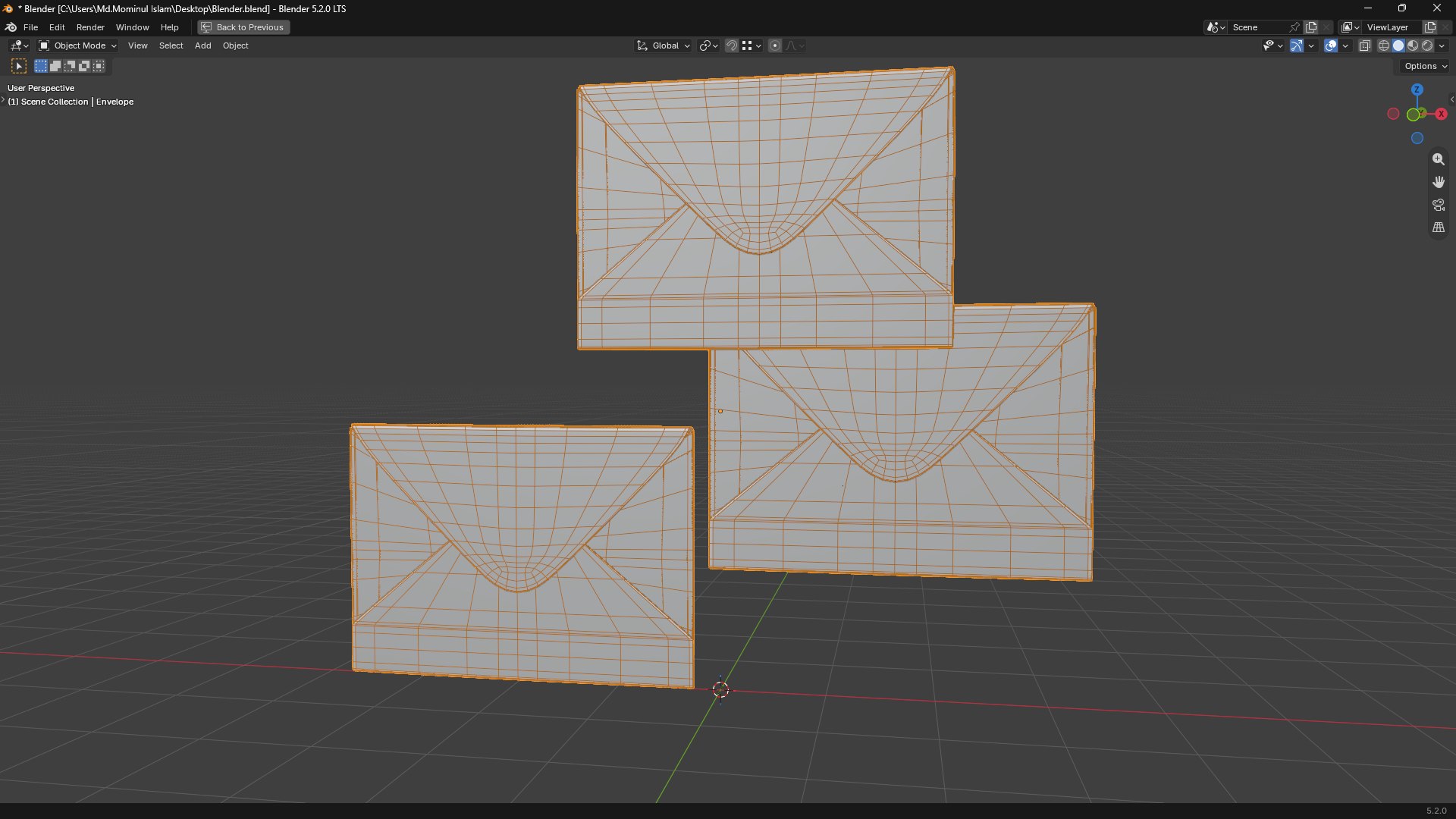The width and height of the screenshot is (1456, 819).
Task: Toggle viewport overlays
Action: click(x=1331, y=45)
